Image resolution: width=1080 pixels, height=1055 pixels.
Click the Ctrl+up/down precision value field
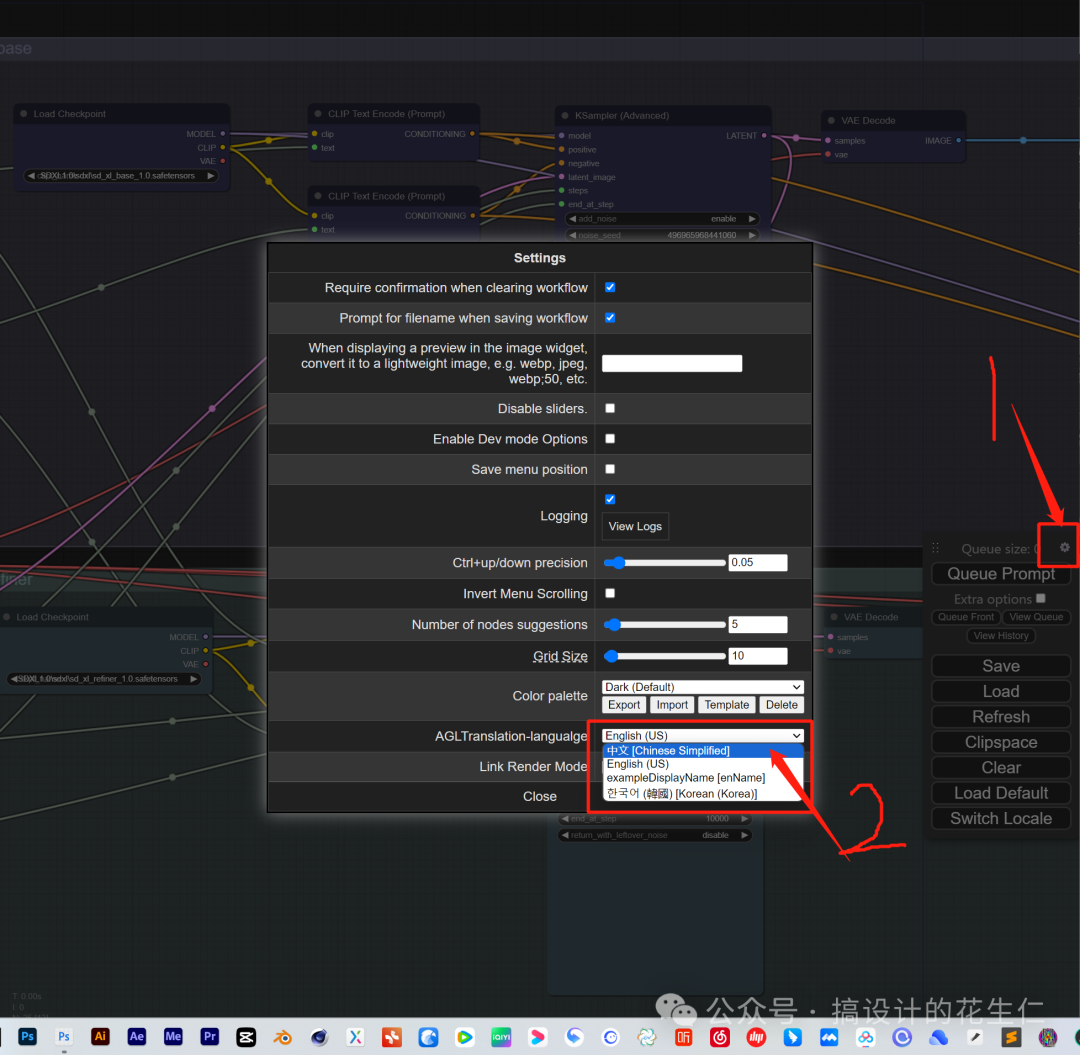(757, 563)
